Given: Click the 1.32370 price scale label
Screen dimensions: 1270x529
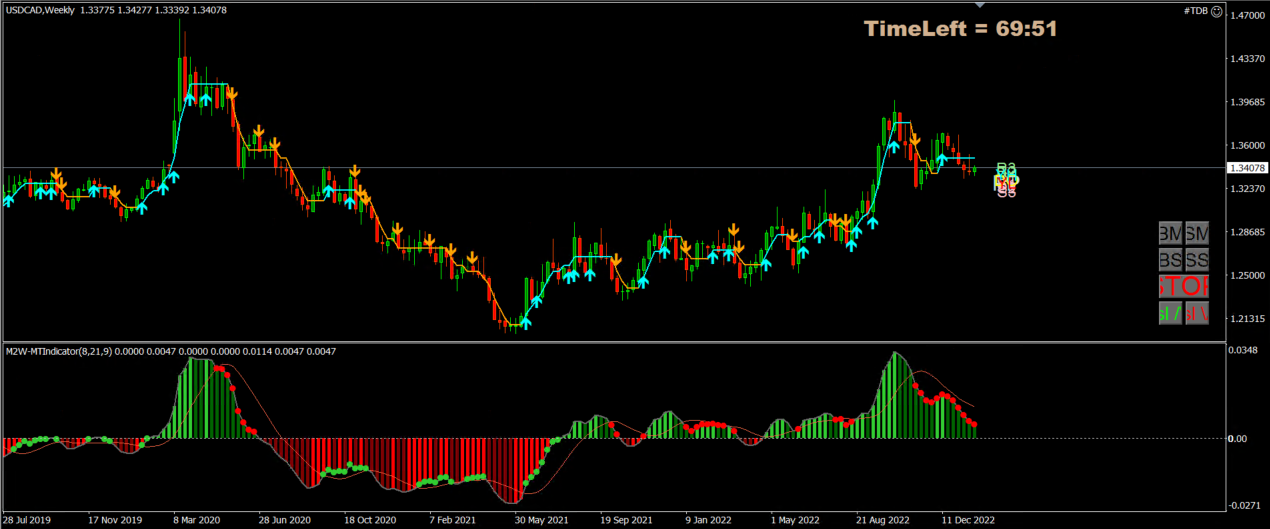Looking at the screenshot, I should click(x=1248, y=189).
